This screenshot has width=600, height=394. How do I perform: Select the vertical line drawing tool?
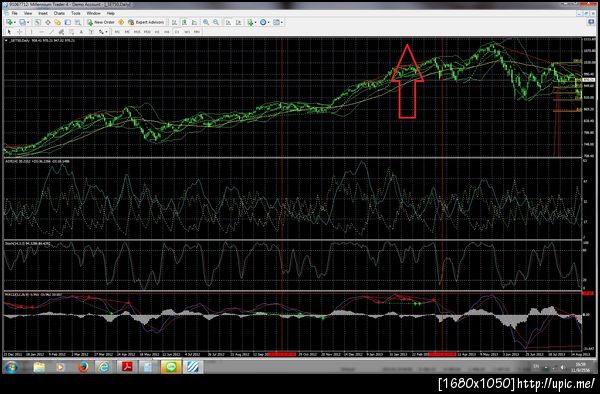[x=31, y=32]
